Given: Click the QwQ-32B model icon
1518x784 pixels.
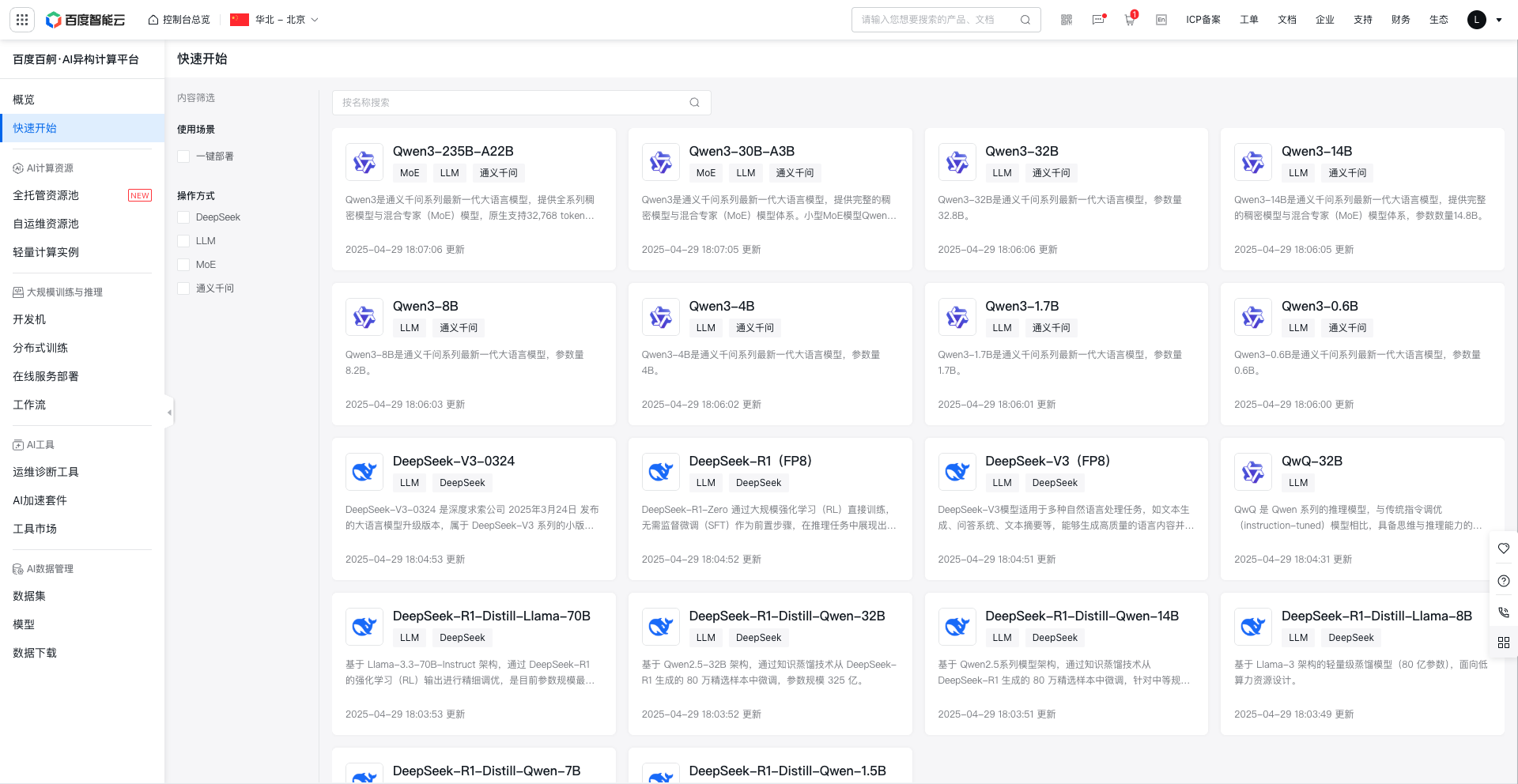Looking at the screenshot, I should 1253,472.
